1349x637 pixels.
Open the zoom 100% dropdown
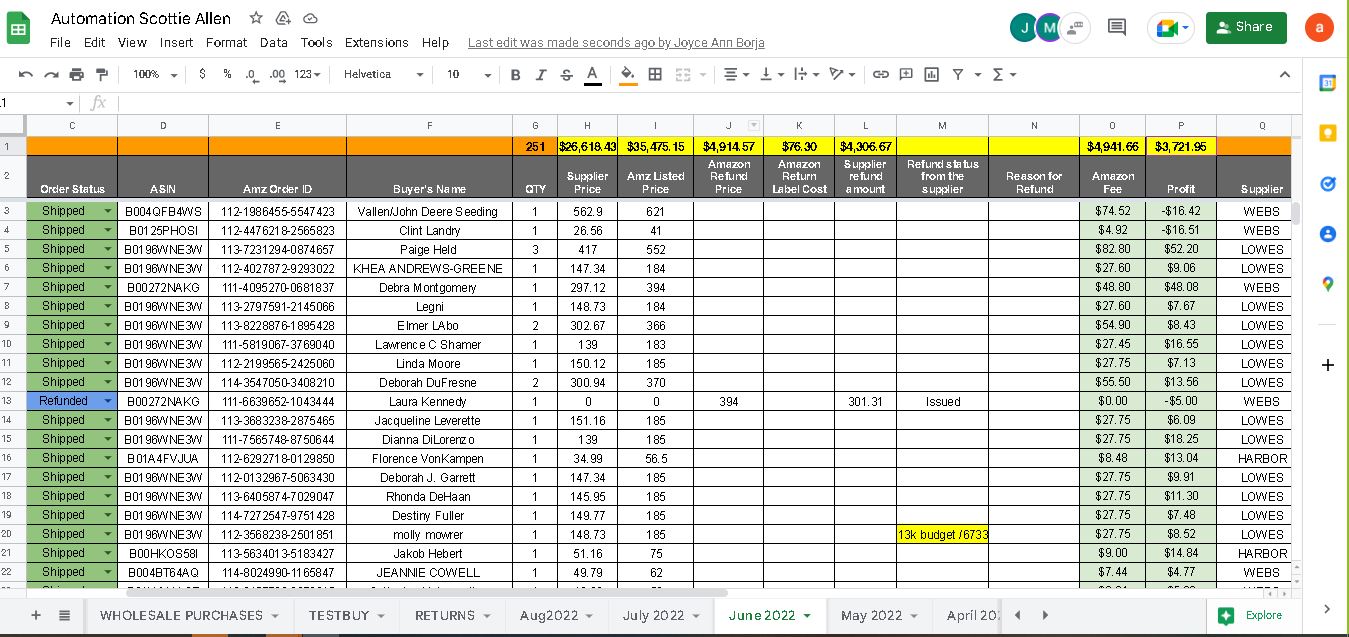tap(155, 75)
